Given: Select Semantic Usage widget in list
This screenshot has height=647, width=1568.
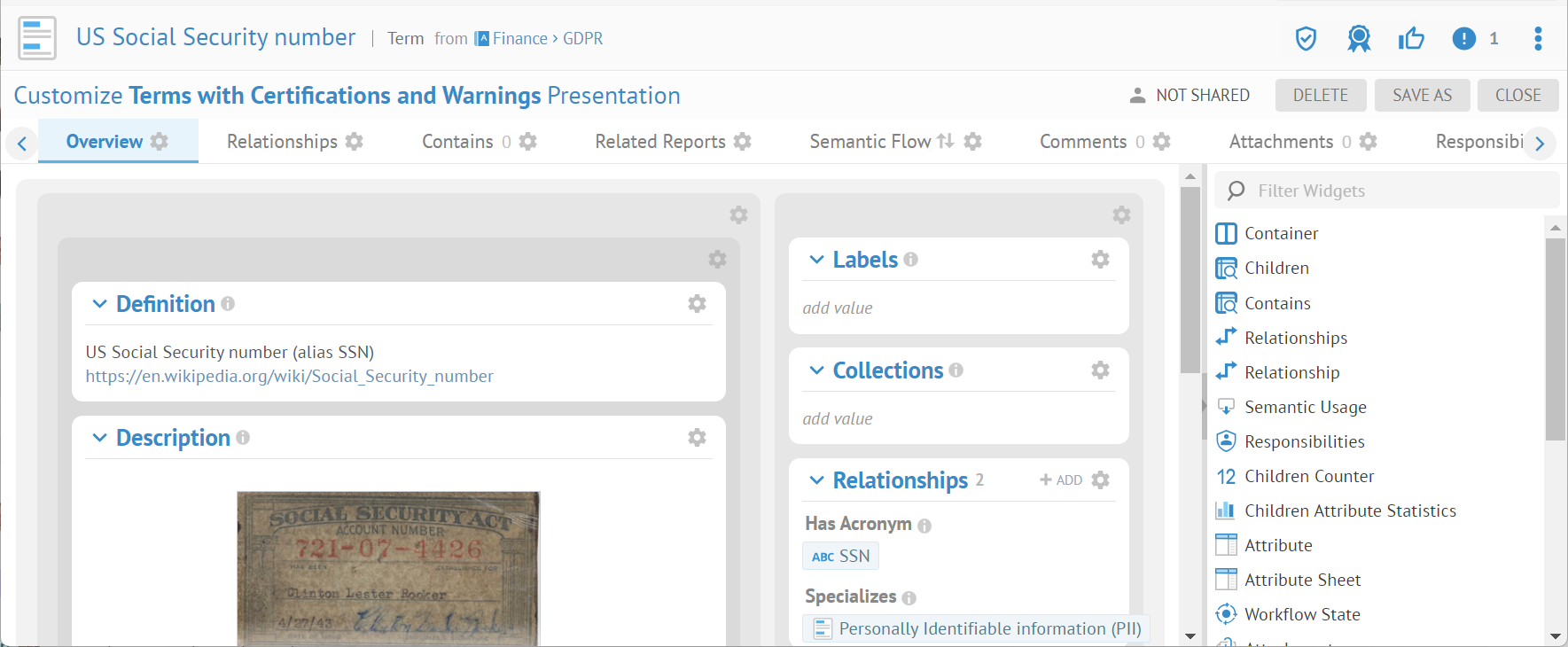Looking at the screenshot, I should [1291, 407].
